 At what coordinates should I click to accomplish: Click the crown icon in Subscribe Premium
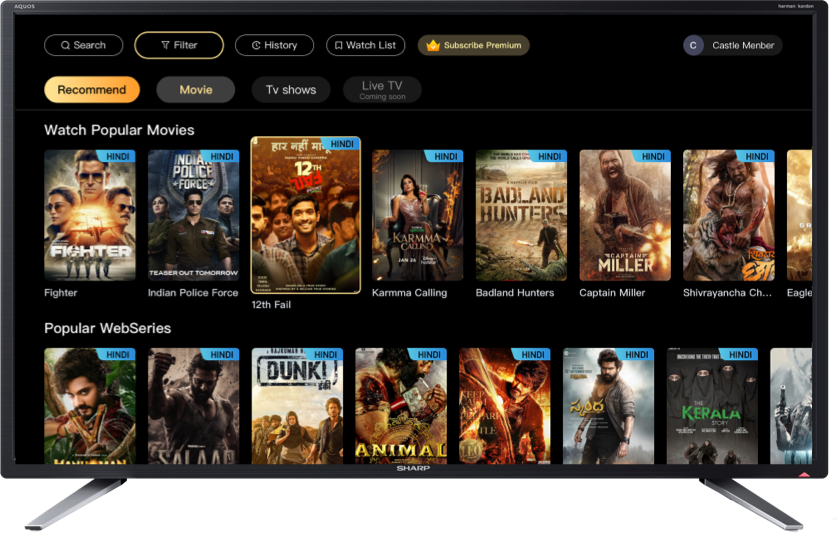click(x=433, y=46)
